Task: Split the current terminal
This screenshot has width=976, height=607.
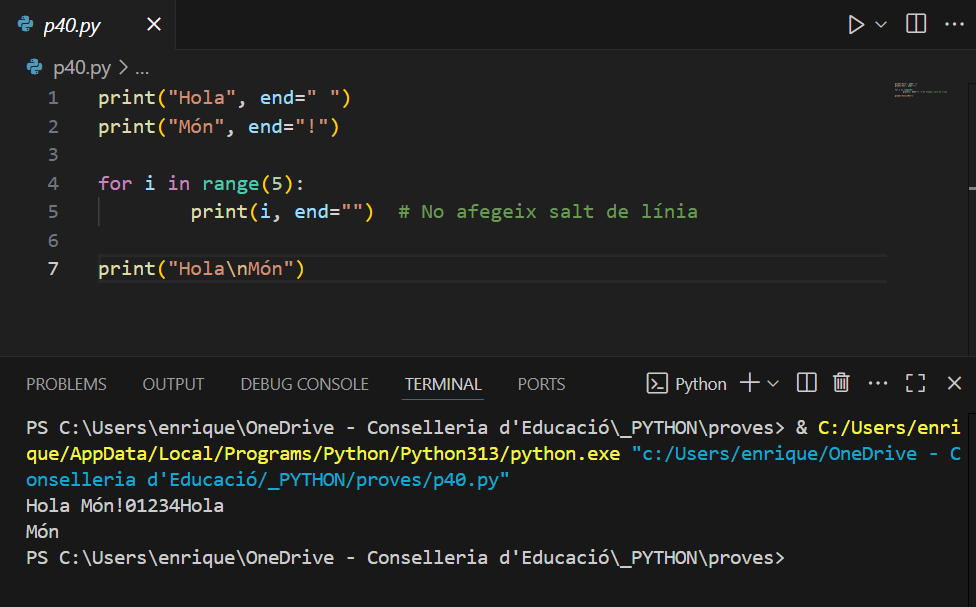Action: [x=805, y=382]
